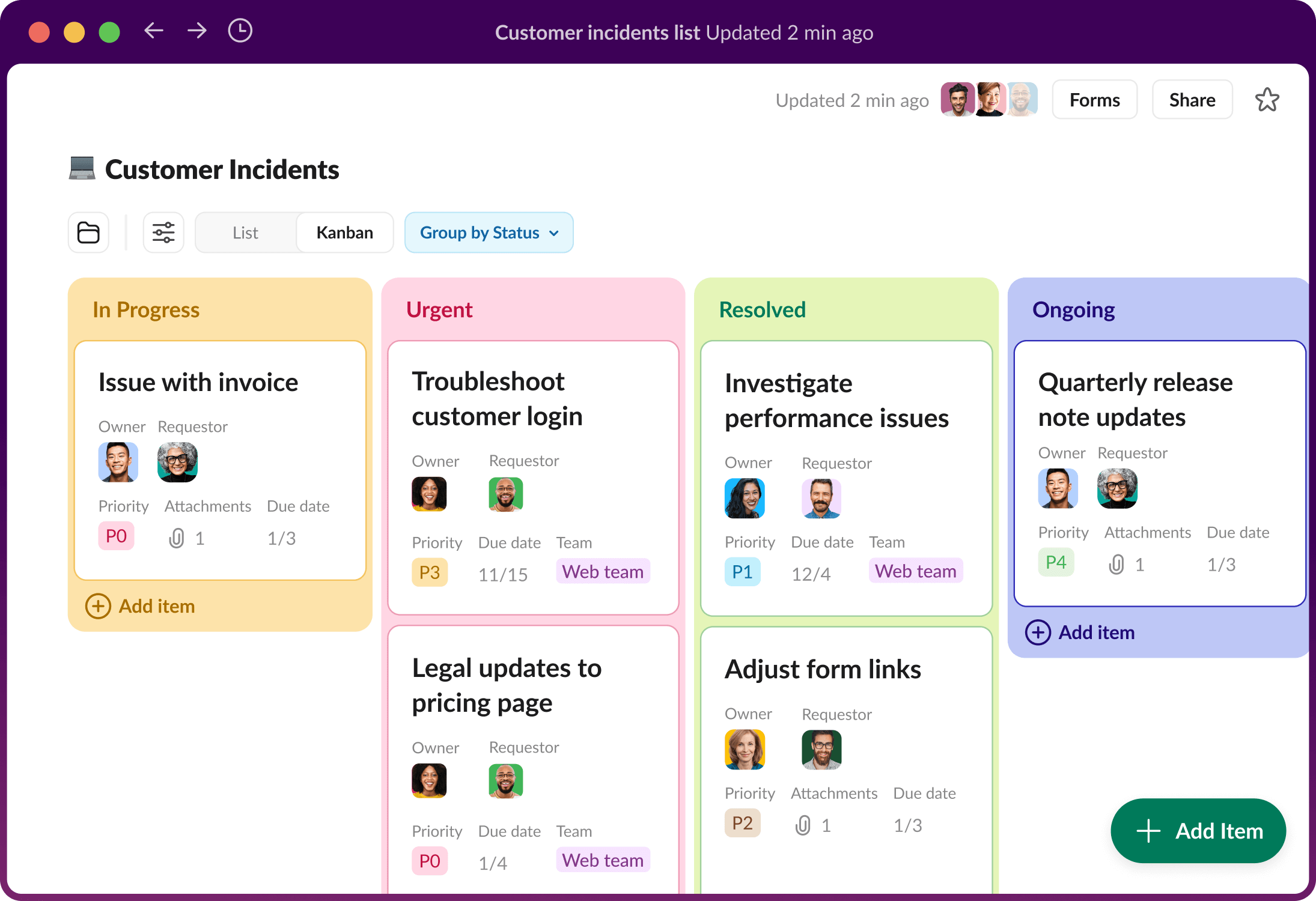Viewport: 1316px width, 901px height.
Task: Click the Share button
Action: click(x=1192, y=99)
